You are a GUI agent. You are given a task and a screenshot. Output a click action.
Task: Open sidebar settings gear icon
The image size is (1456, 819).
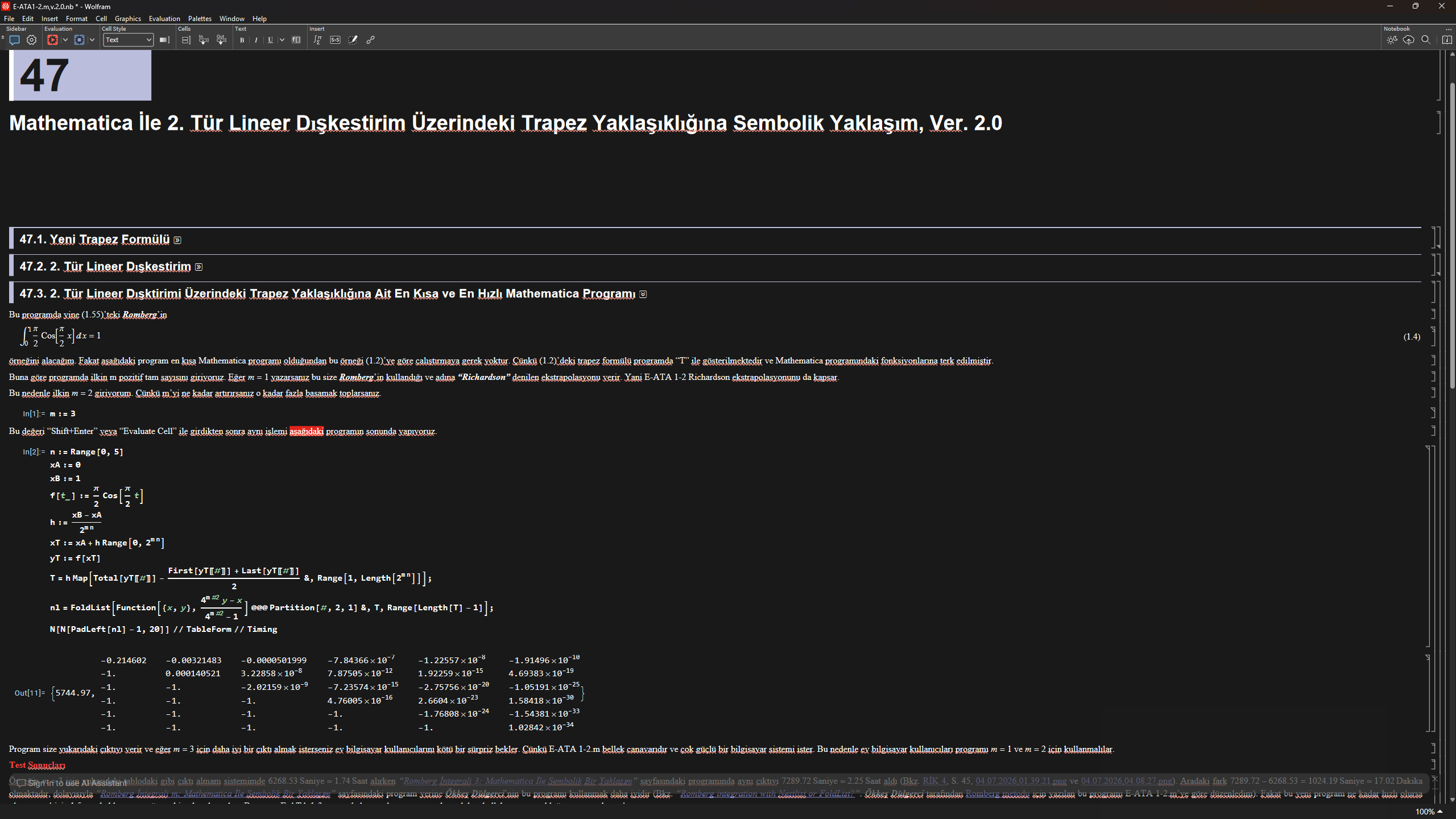[x=32, y=40]
